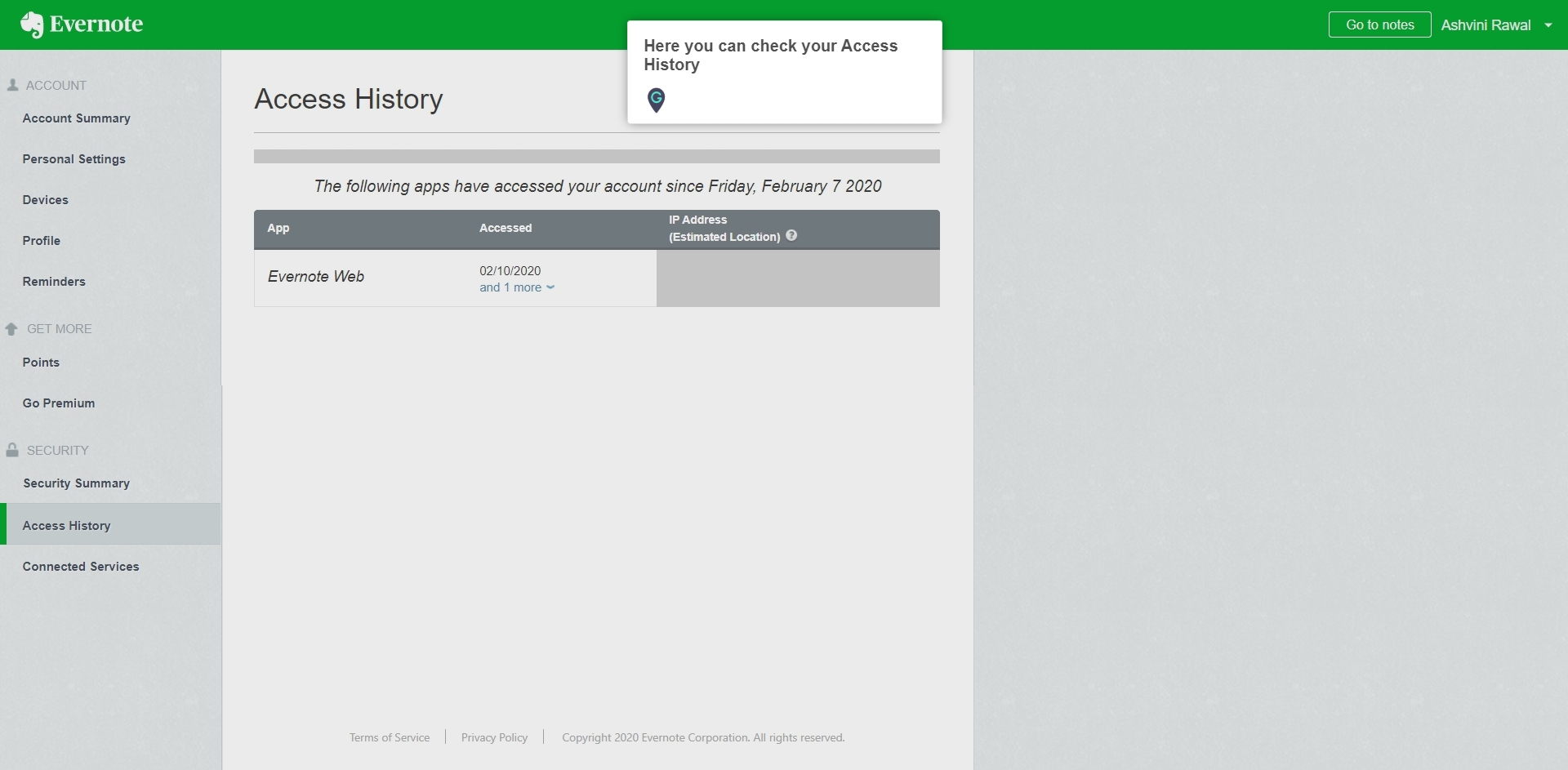Open Connected Services
1568x770 pixels.
tap(81, 566)
